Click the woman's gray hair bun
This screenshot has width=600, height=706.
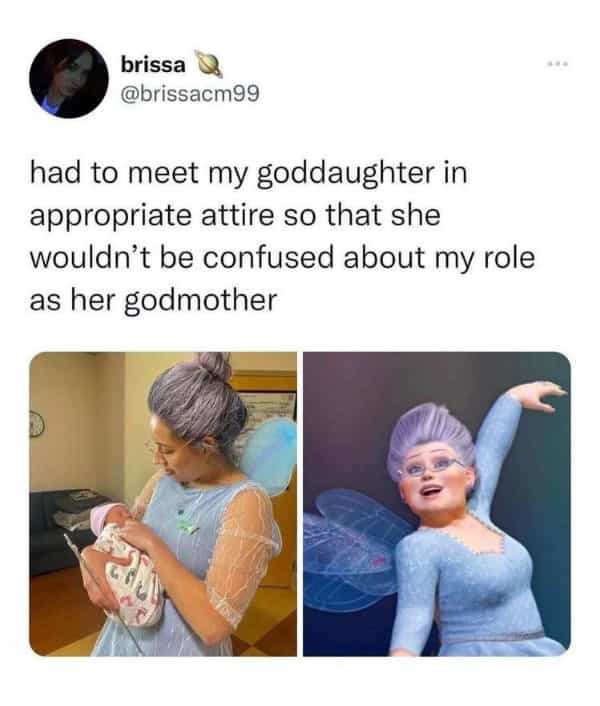[x=215, y=367]
